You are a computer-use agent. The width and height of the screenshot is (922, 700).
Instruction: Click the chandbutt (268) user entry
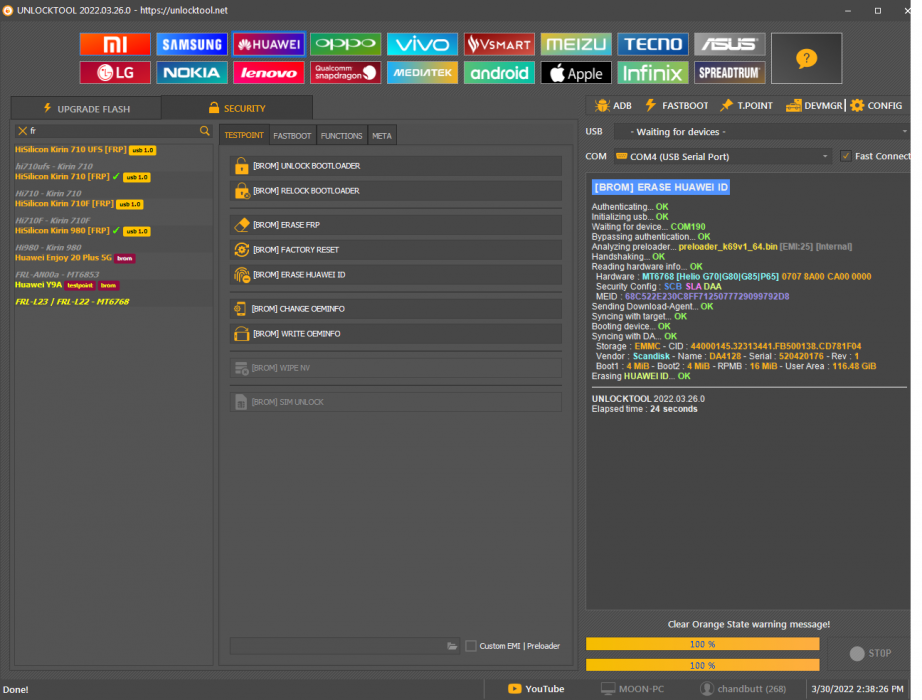(x=743, y=689)
